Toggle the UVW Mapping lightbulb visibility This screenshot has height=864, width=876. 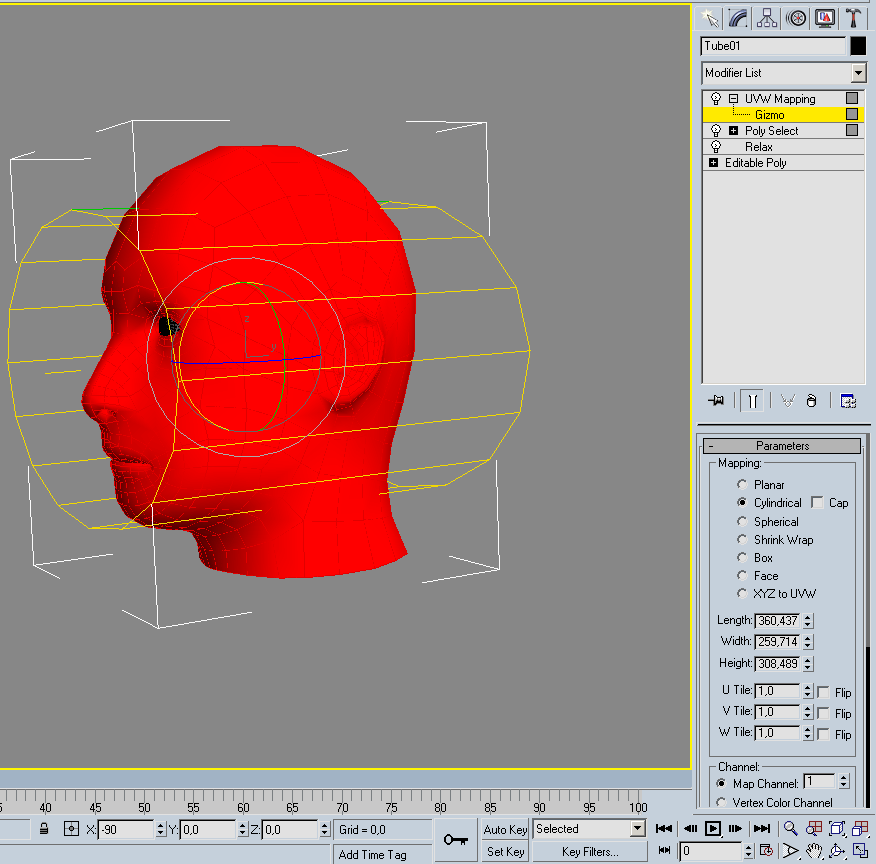click(x=716, y=99)
